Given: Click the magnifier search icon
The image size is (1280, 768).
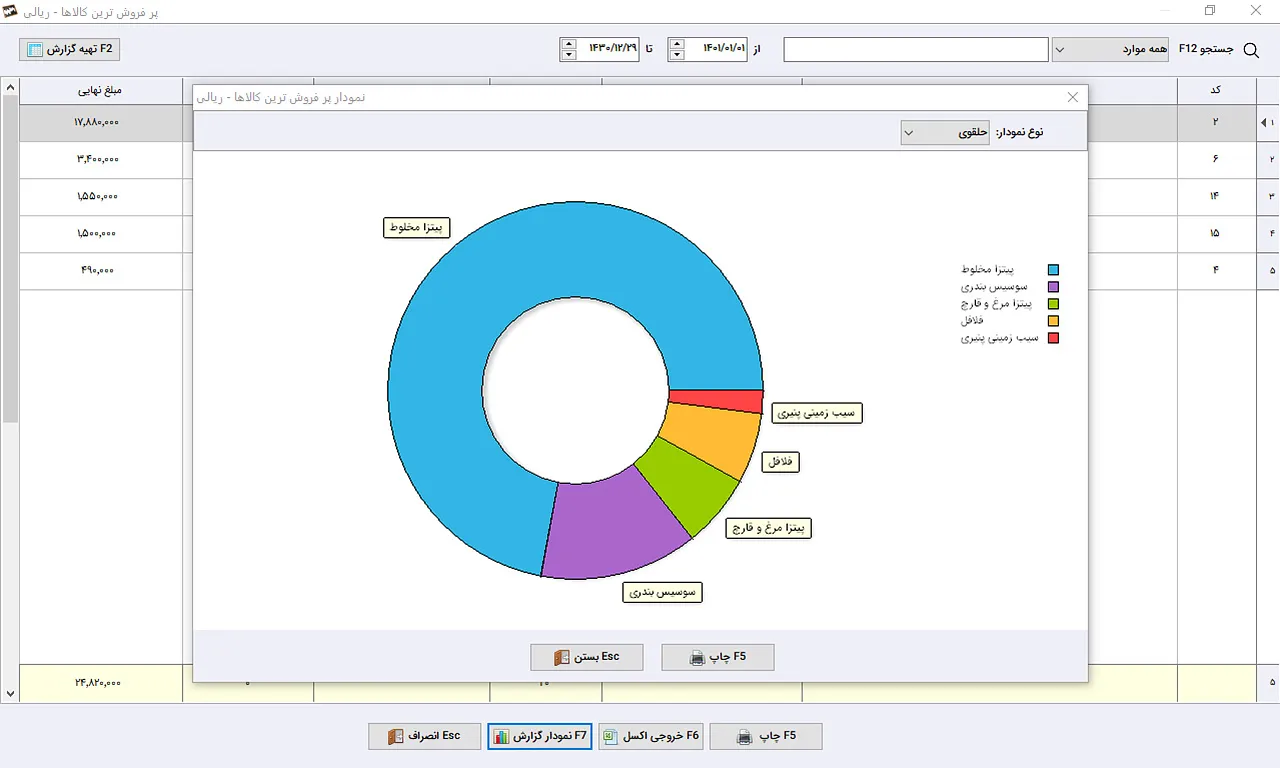Looking at the screenshot, I should [1250, 49].
